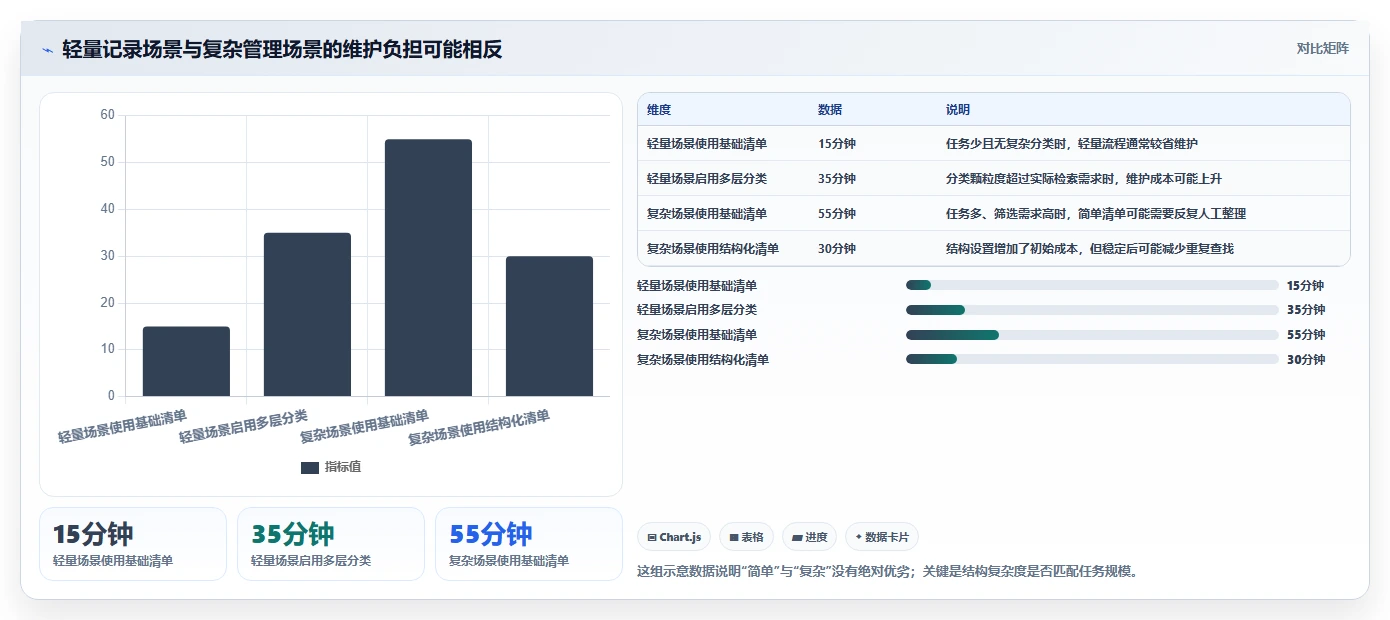
Task: Click the 55分钟 cell in the table
Action: (x=837, y=213)
